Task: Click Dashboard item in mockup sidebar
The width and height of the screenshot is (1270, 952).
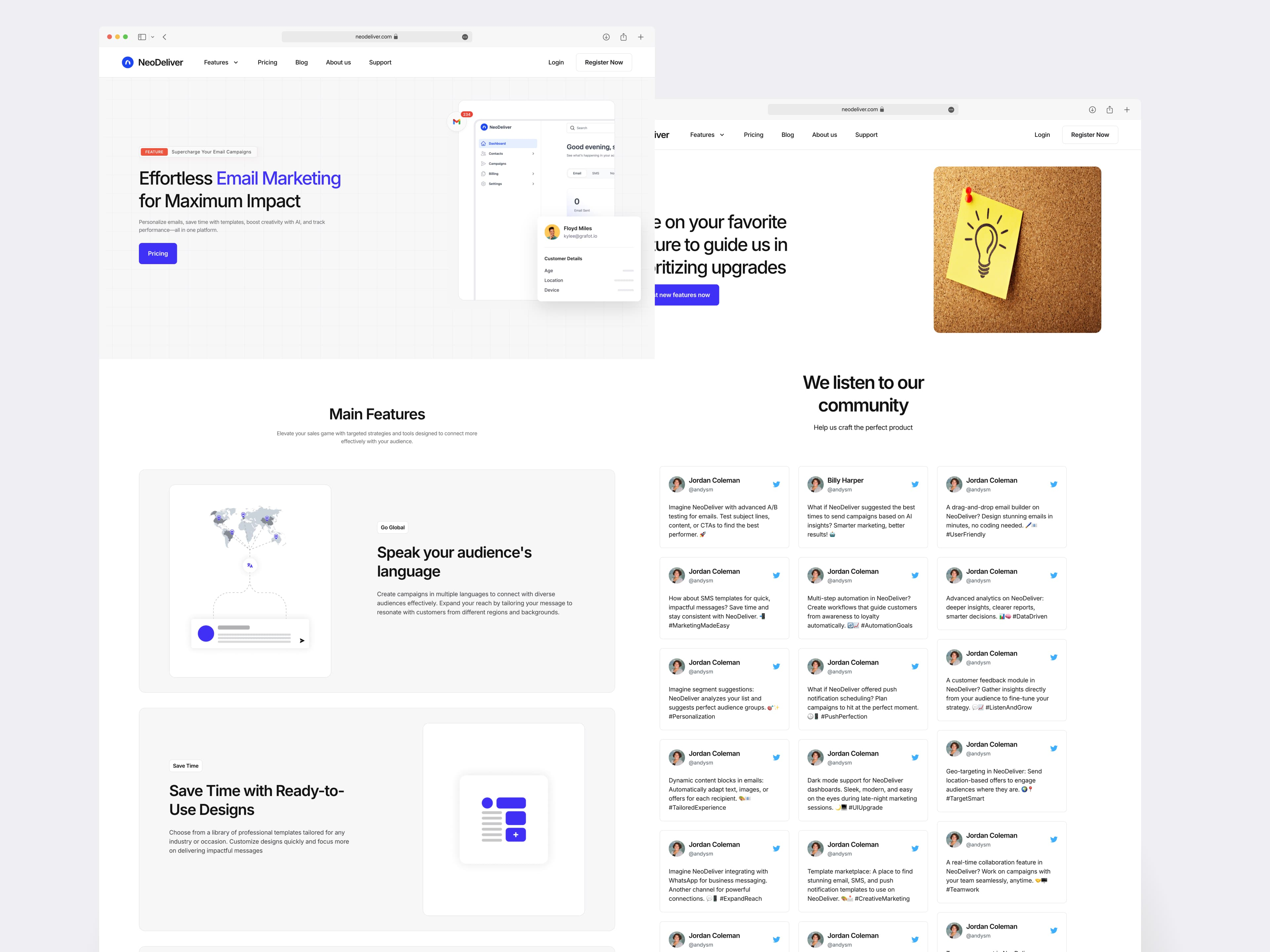Action: tap(508, 143)
